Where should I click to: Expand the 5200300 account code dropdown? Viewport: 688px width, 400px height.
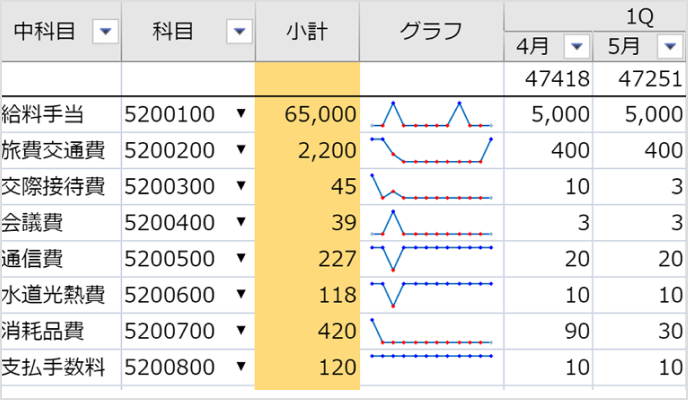point(241,186)
